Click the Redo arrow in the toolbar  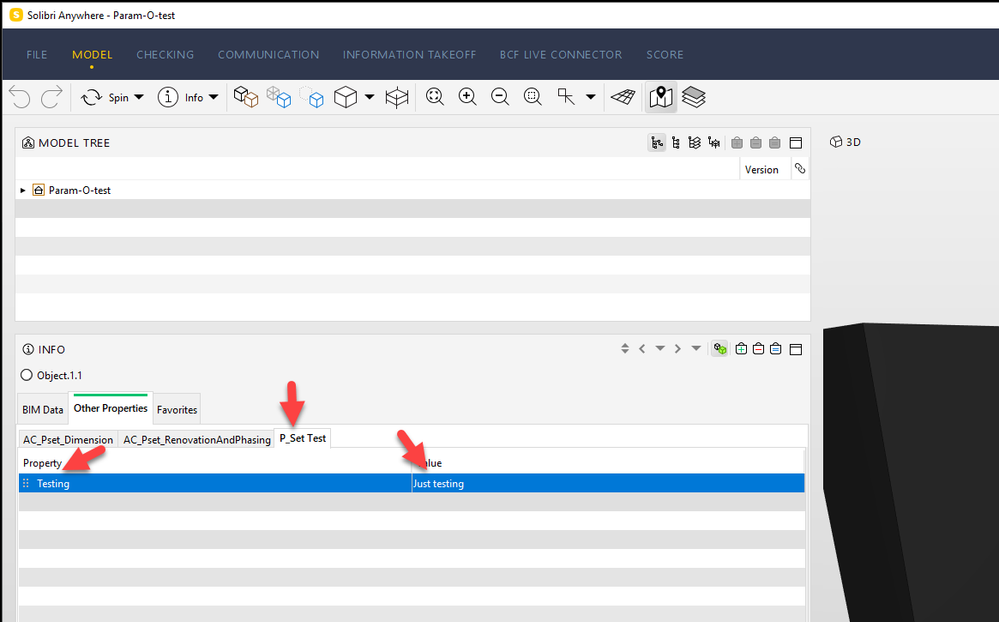tap(52, 97)
